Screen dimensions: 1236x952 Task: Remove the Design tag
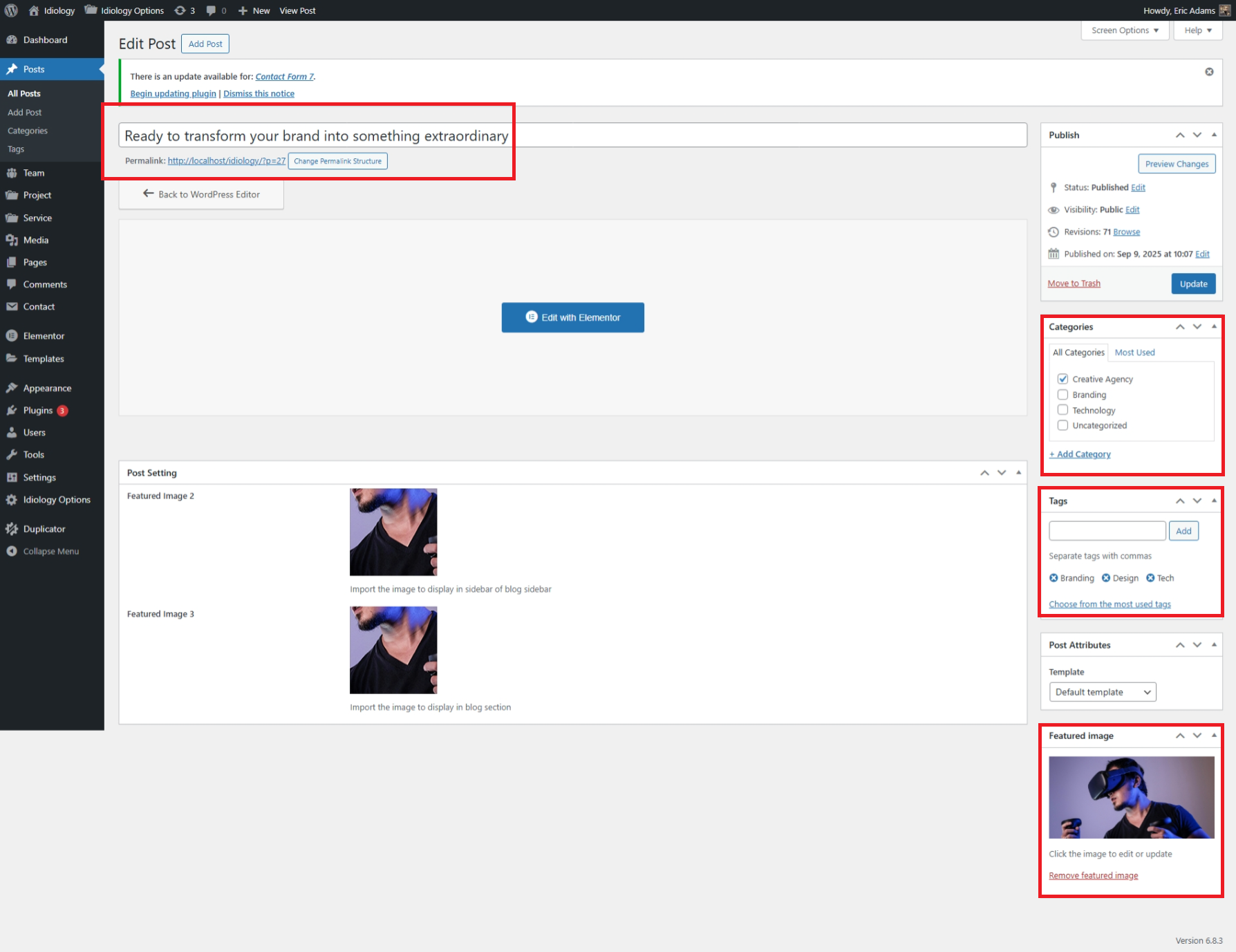click(1106, 578)
